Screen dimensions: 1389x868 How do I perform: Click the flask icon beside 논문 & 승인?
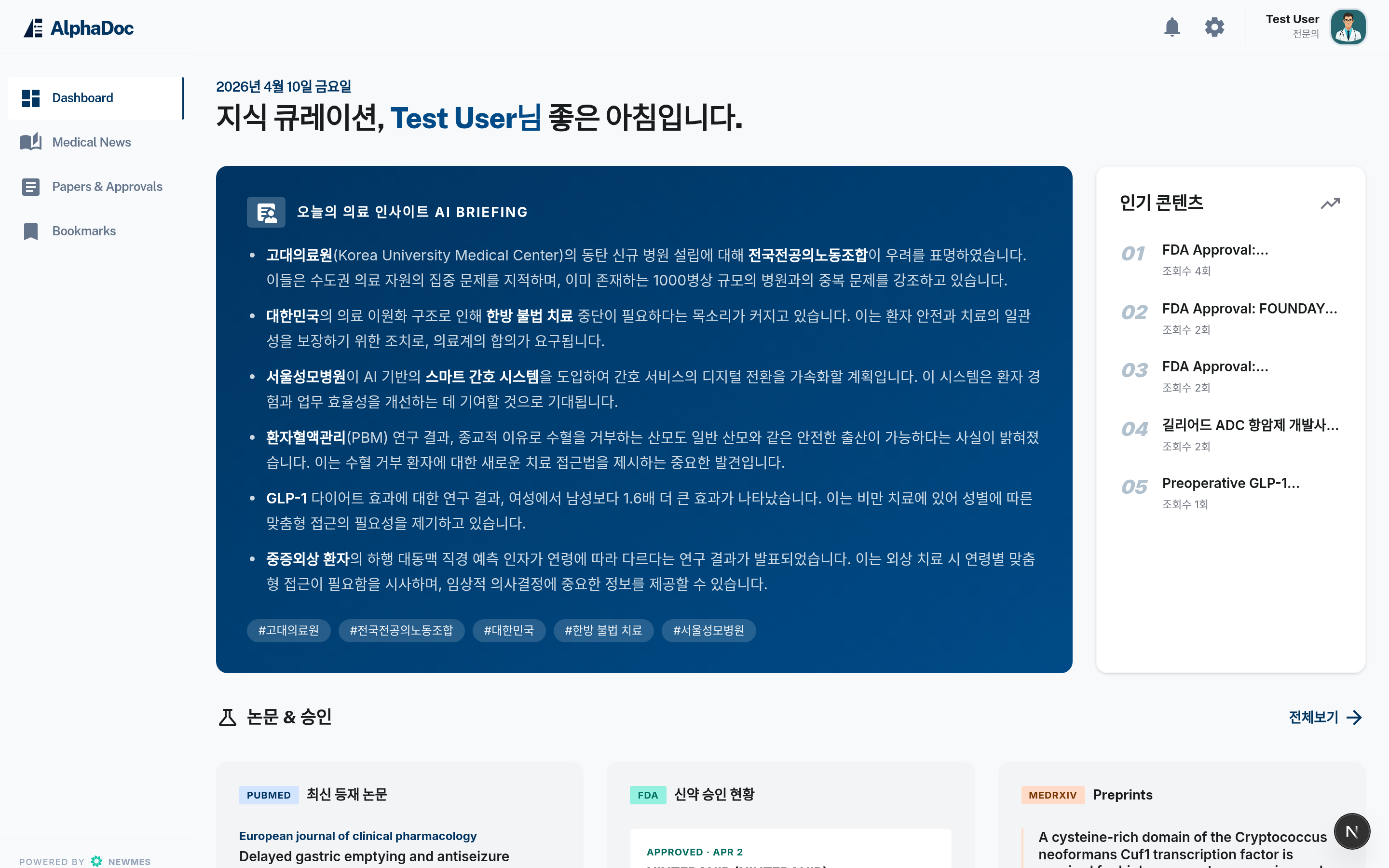(x=227, y=717)
